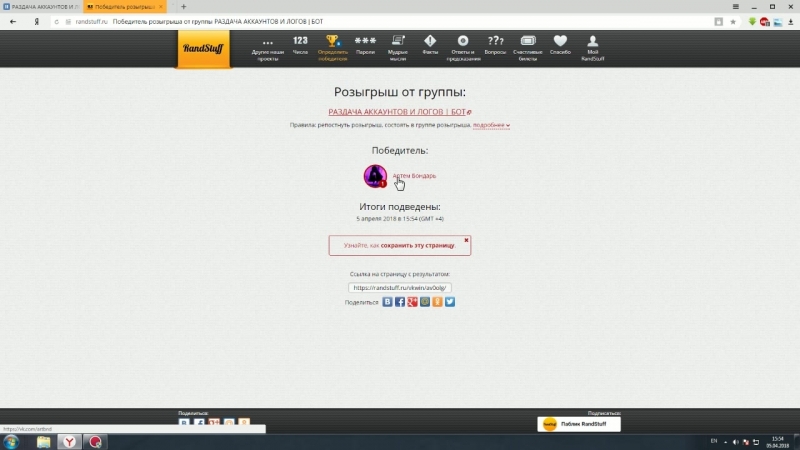Click the 'Спасибо' heart icon

pyautogui.click(x=560, y=45)
